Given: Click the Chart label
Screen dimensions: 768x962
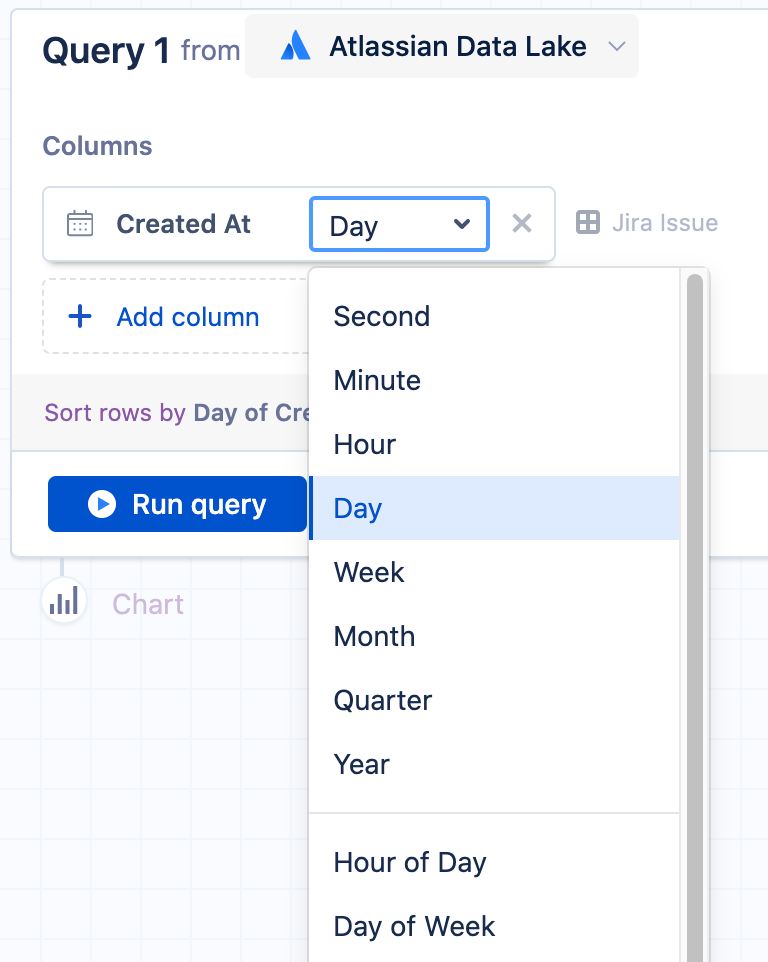Looking at the screenshot, I should point(148,604).
